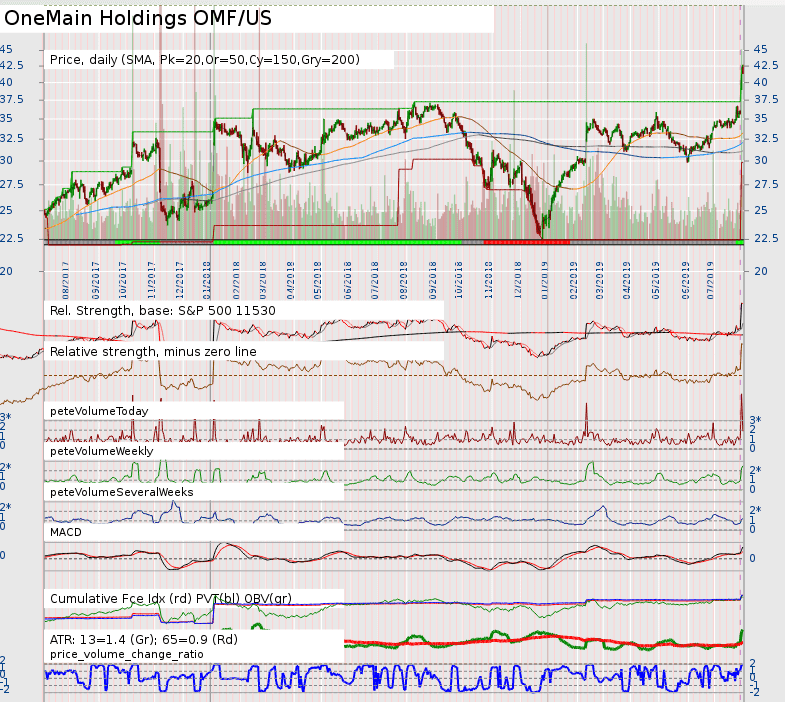The width and height of the screenshot is (785, 702).
Task: Click the MACD panel label
Action: pos(66,532)
